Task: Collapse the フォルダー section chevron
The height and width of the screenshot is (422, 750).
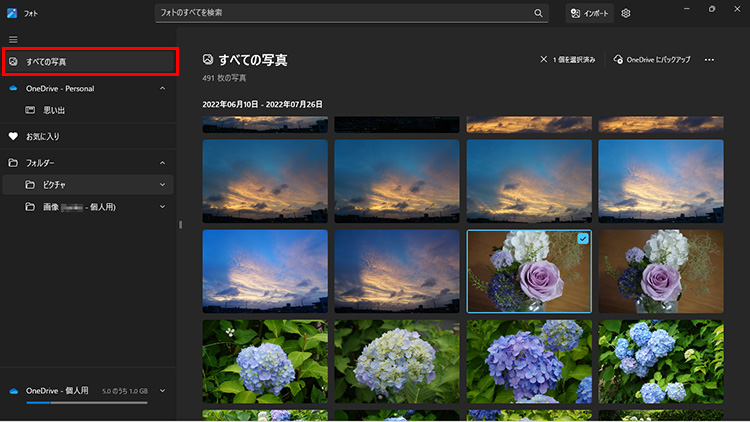Action: [x=162, y=162]
